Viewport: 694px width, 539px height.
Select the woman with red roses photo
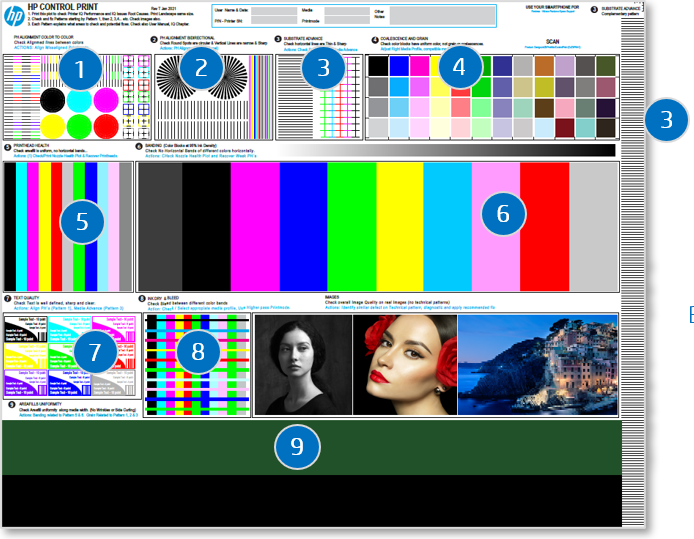coord(404,364)
